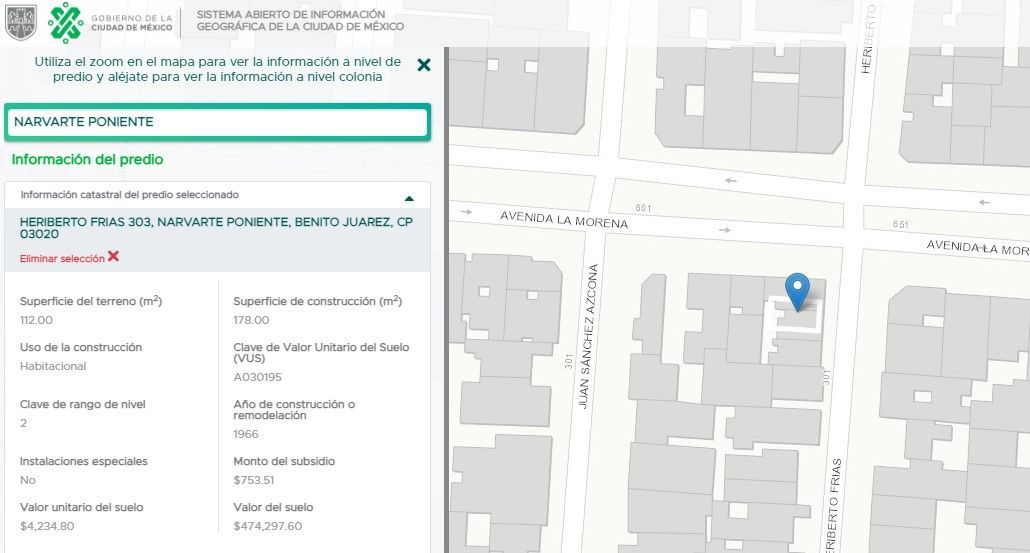Click Clave de rango de nivel value 2
Viewport: 1030px width, 553px height.
click(x=24, y=423)
